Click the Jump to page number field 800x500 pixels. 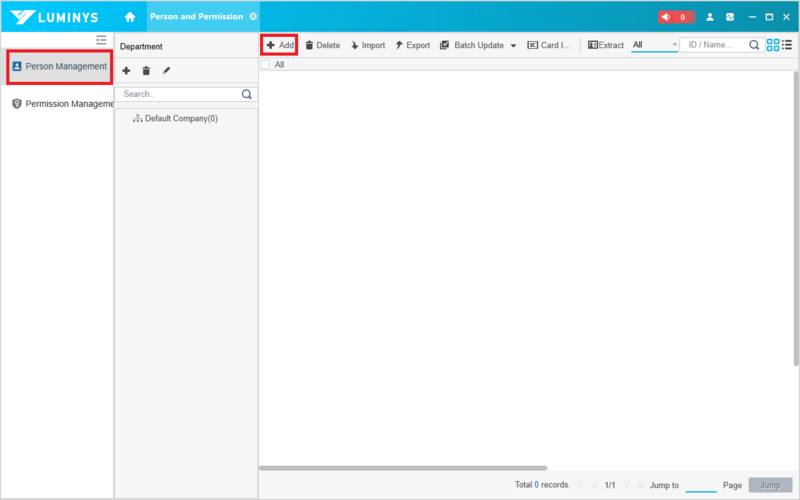[701, 485]
